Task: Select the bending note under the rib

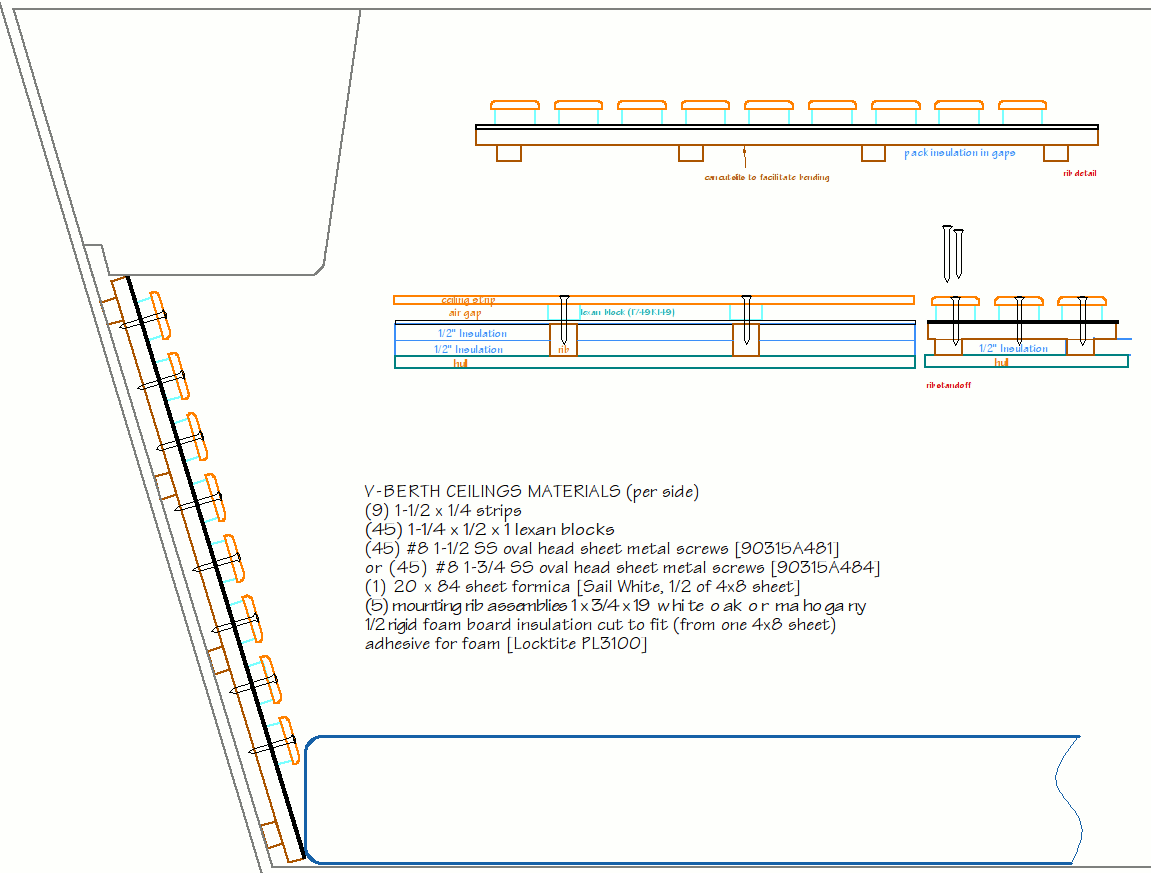Action: click(x=767, y=177)
